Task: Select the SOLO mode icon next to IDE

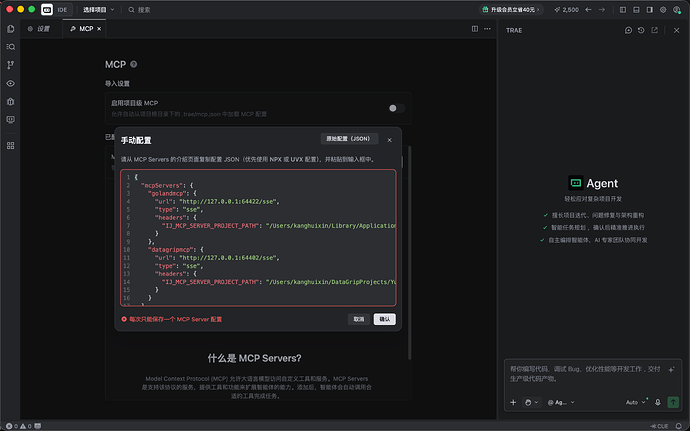Action: 47,10
